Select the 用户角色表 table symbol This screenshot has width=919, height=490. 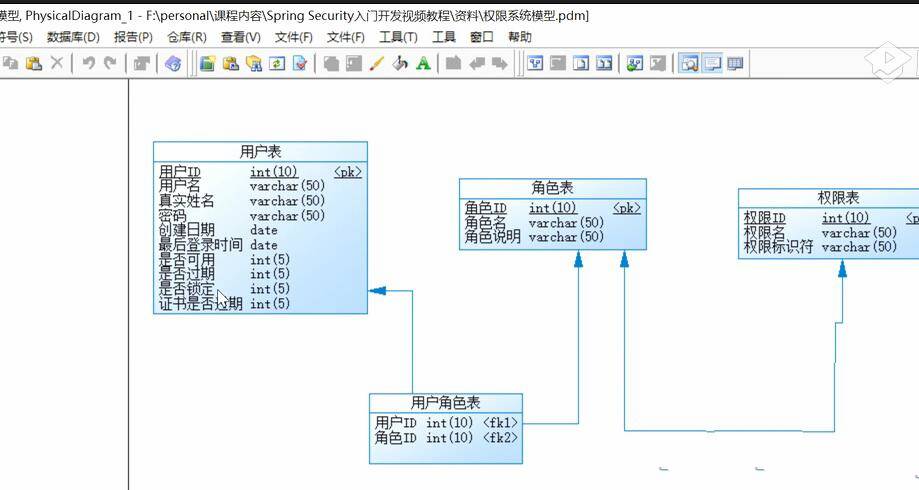445,428
